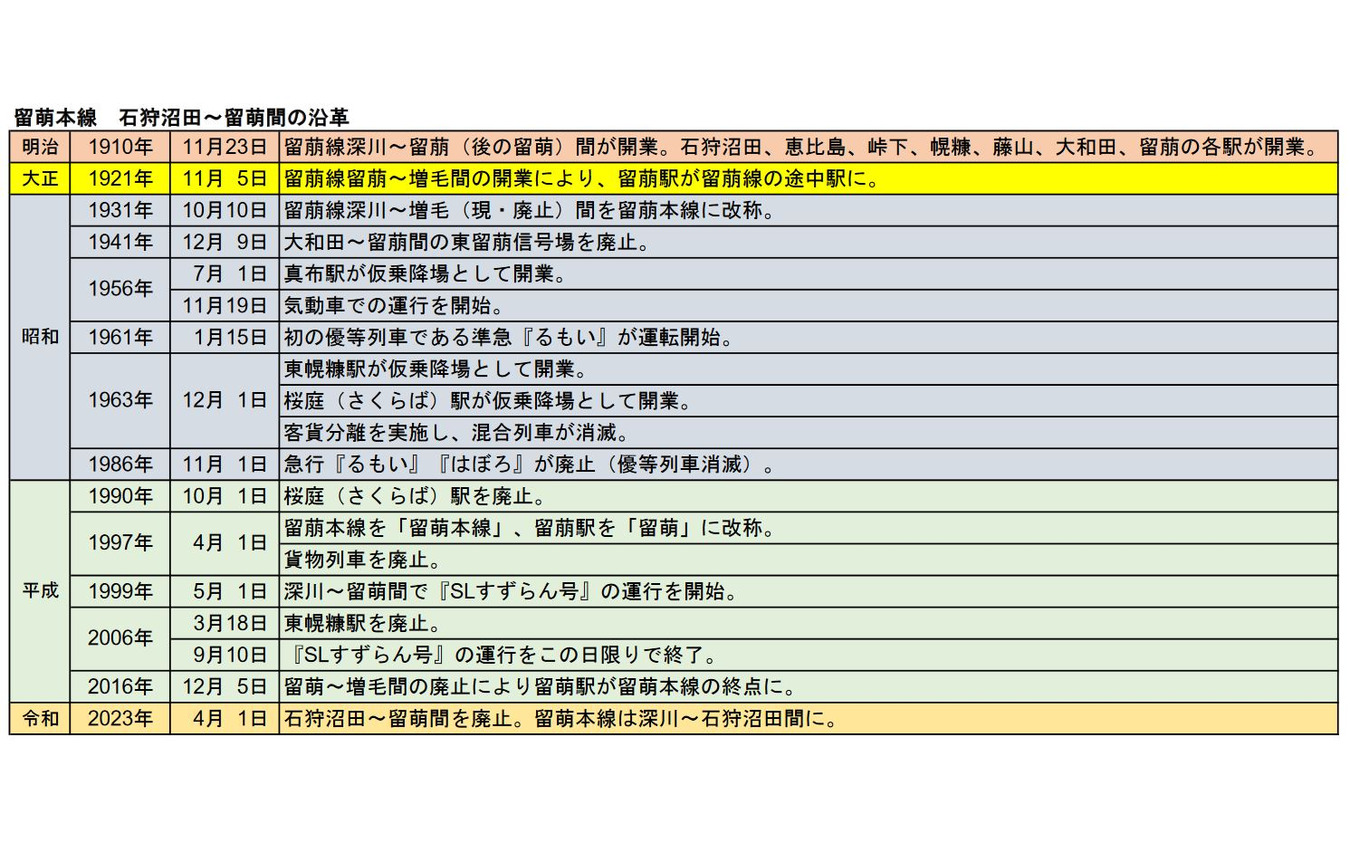Screen dimensions: 1350x844
Task: Select the 令和 era cell
Action: click(x=40, y=718)
